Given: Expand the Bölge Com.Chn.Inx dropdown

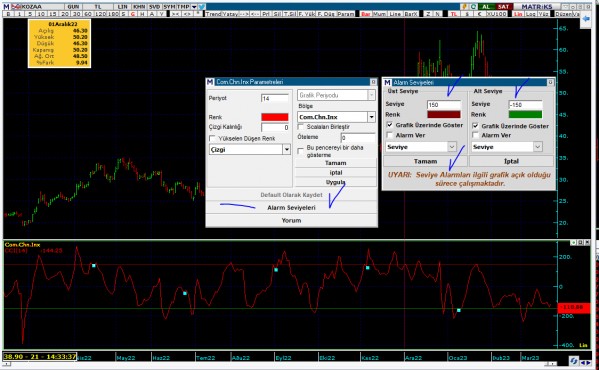Looking at the screenshot, I should 336,117.
